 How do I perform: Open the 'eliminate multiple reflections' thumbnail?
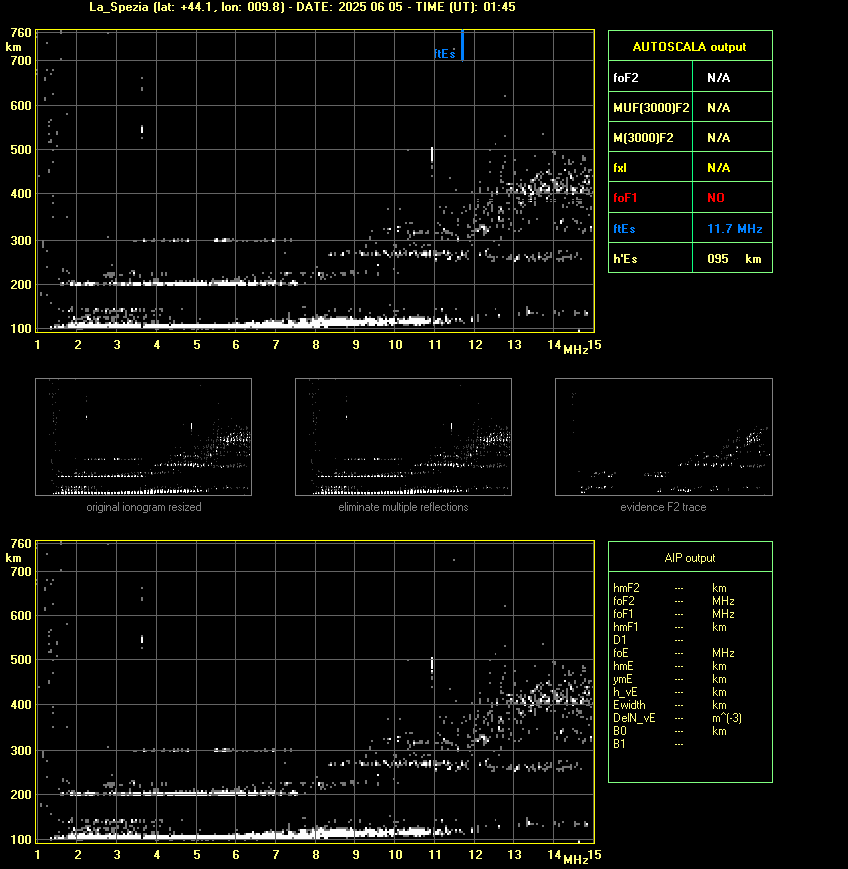[x=403, y=437]
